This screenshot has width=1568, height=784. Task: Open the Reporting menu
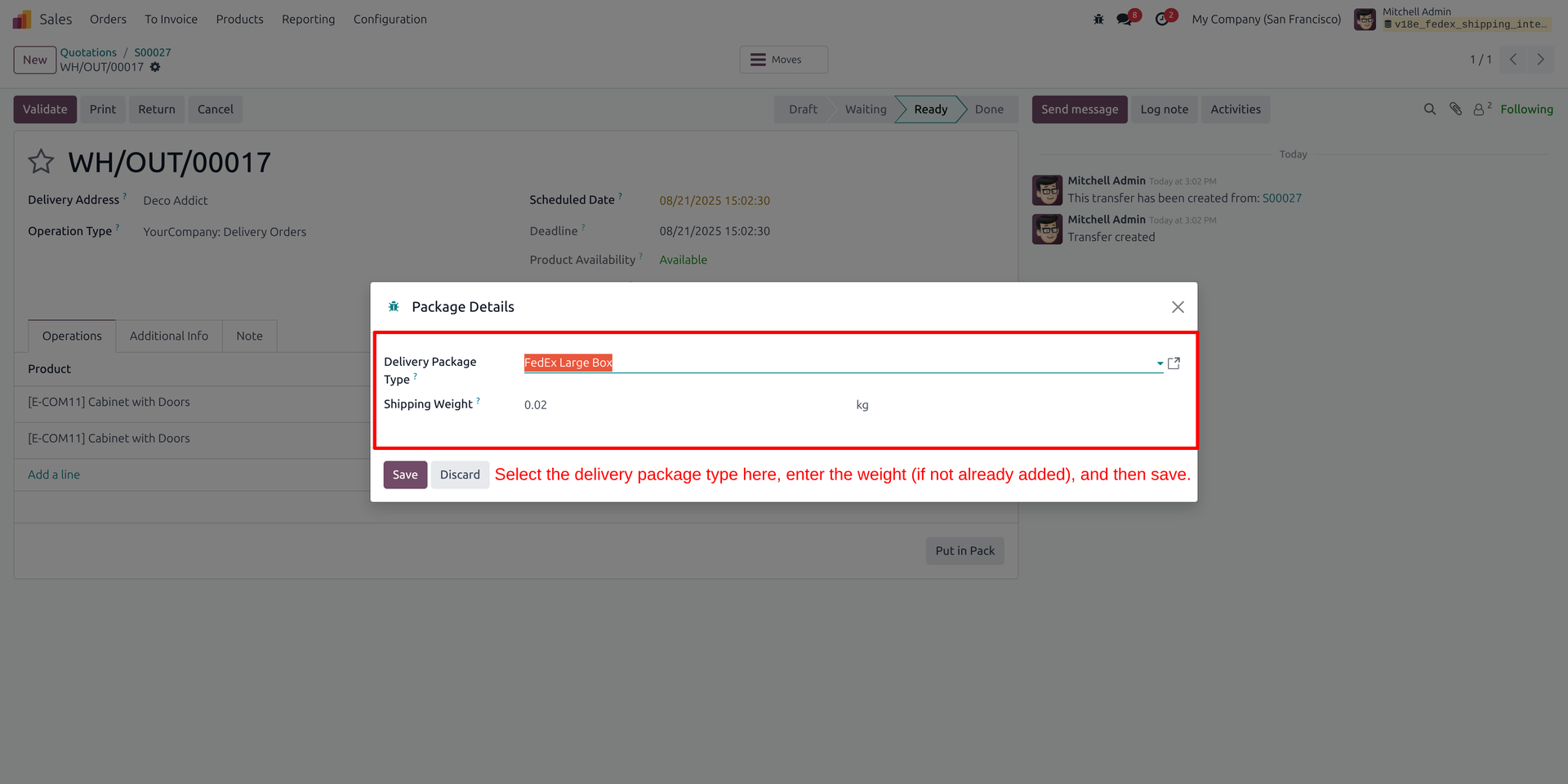point(308,19)
